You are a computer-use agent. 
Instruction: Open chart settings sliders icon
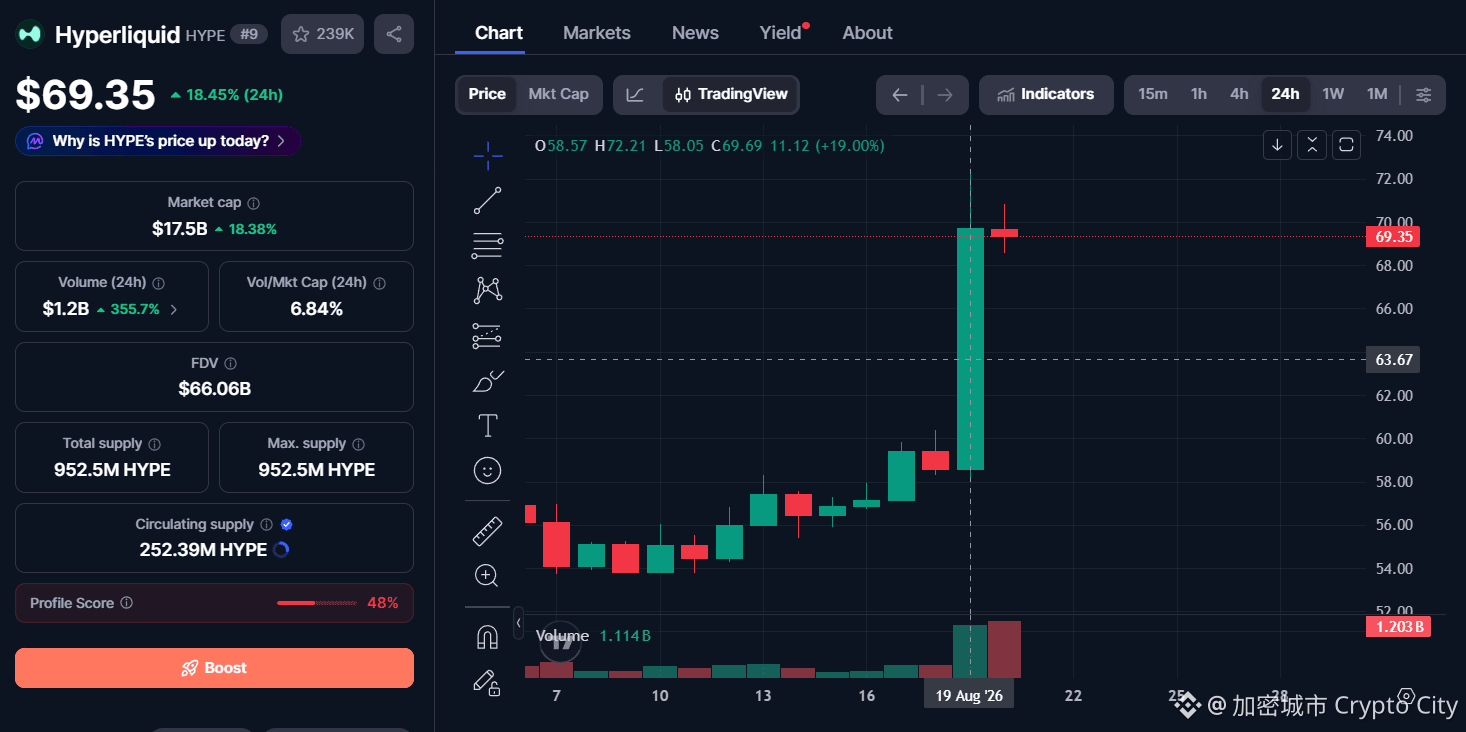(1424, 95)
